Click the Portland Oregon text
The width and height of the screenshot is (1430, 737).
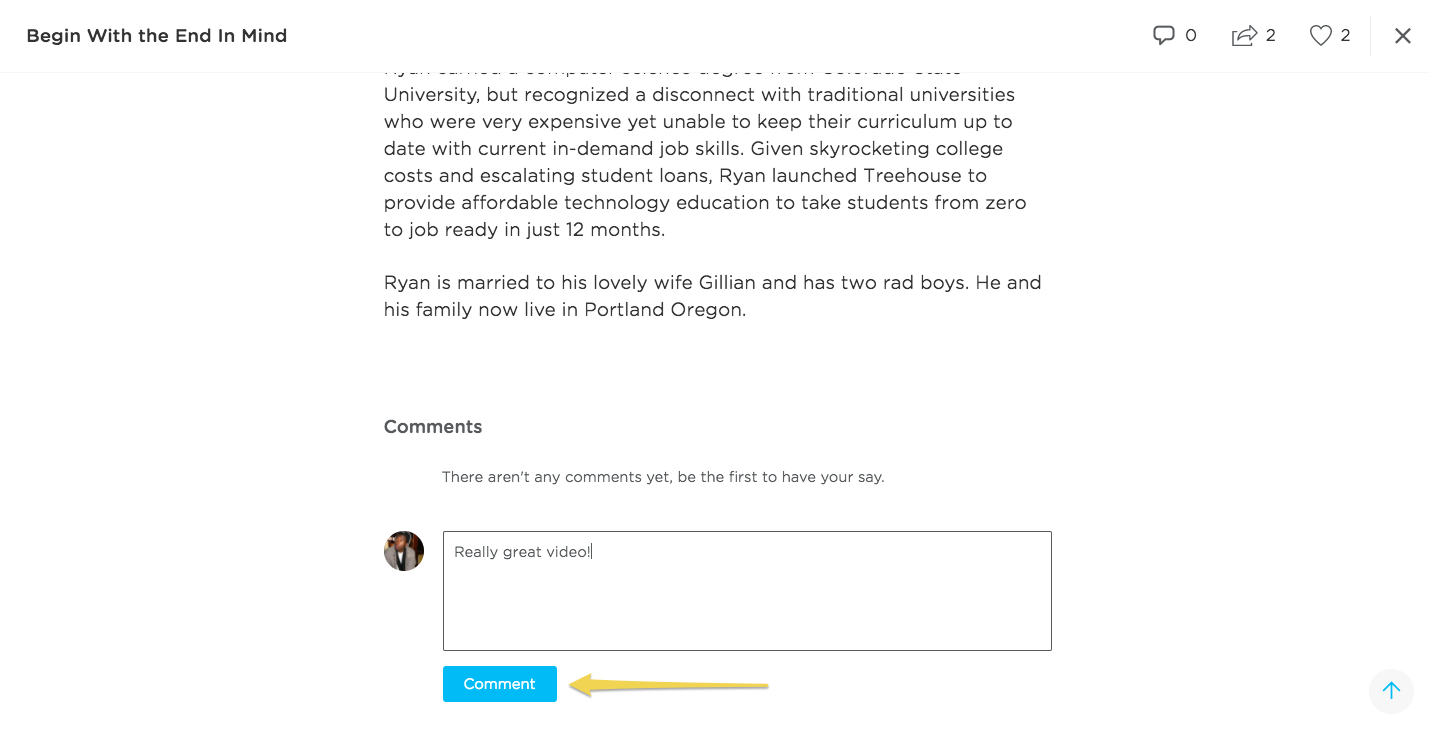click(665, 310)
